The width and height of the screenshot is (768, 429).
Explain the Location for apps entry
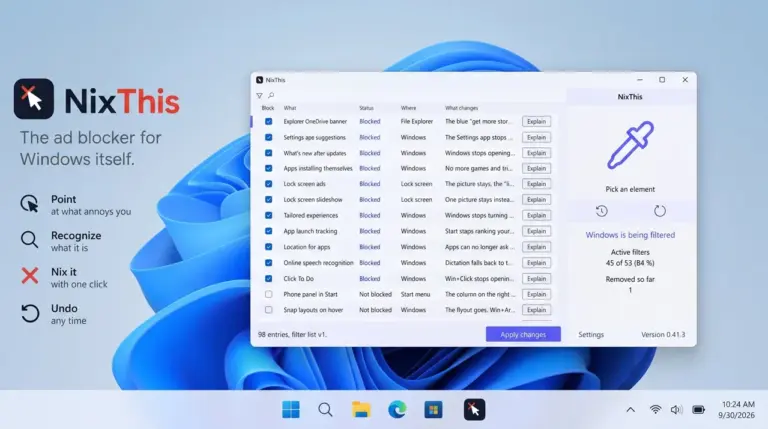click(536, 247)
